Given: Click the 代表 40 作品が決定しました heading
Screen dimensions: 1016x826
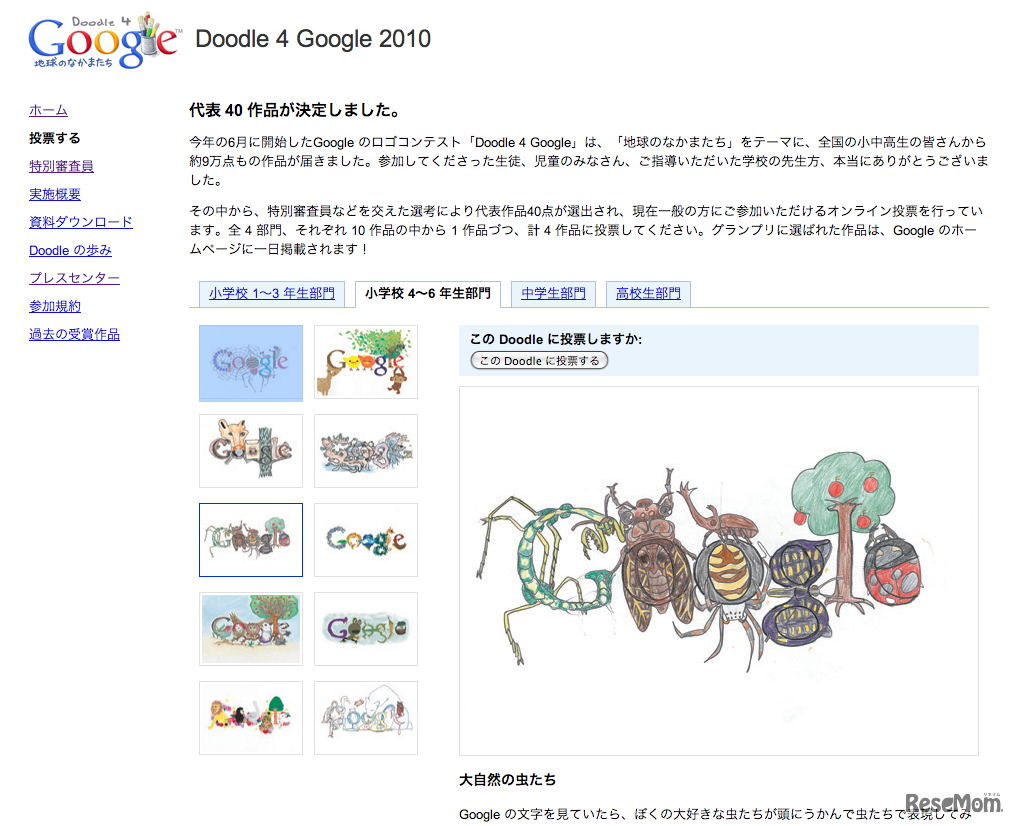Looking at the screenshot, I should tap(295, 110).
